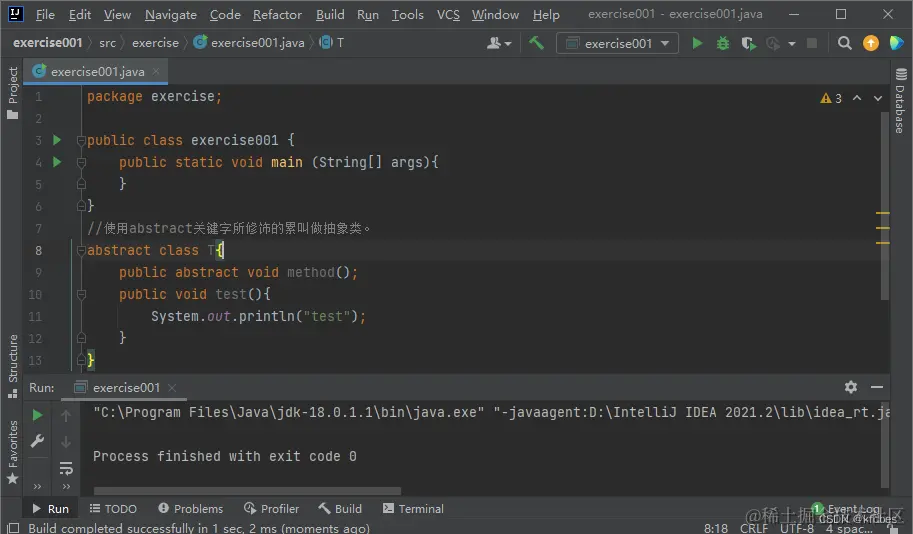
Task: Open the Tools menu
Action: (408, 15)
